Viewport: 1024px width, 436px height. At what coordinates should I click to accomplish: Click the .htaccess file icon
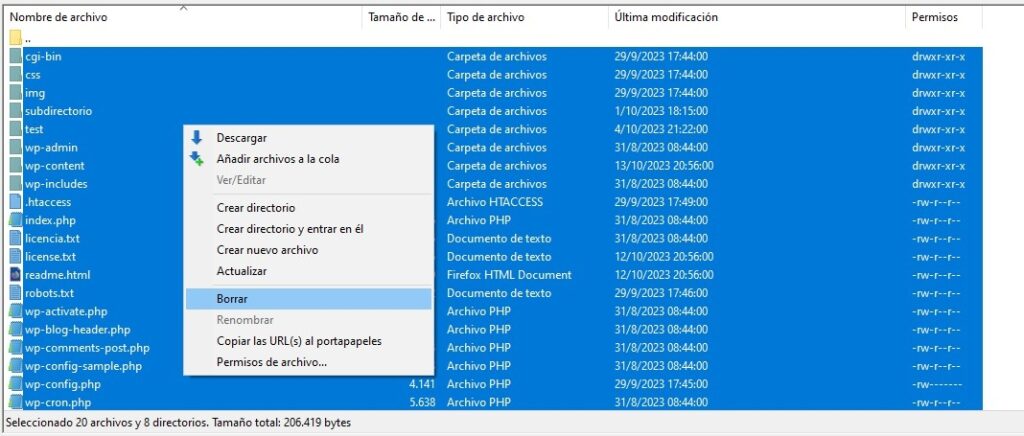click(x=16, y=202)
